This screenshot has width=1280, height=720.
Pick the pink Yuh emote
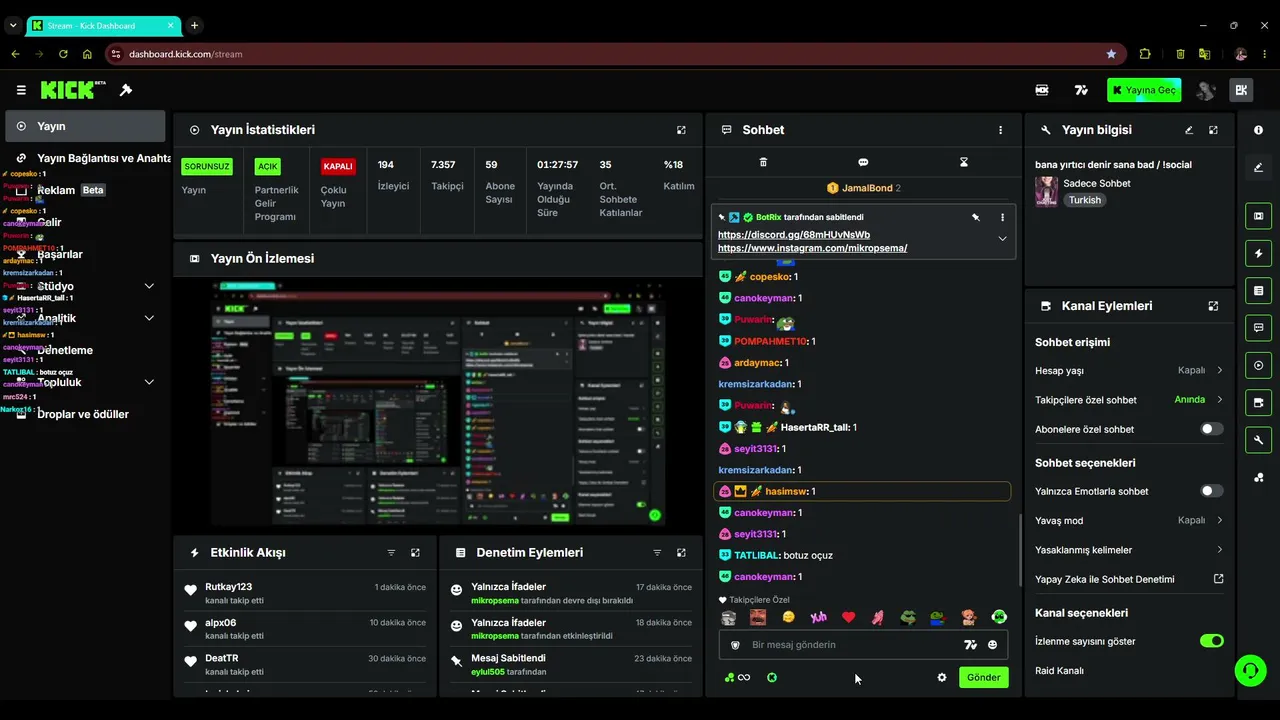[819, 617]
